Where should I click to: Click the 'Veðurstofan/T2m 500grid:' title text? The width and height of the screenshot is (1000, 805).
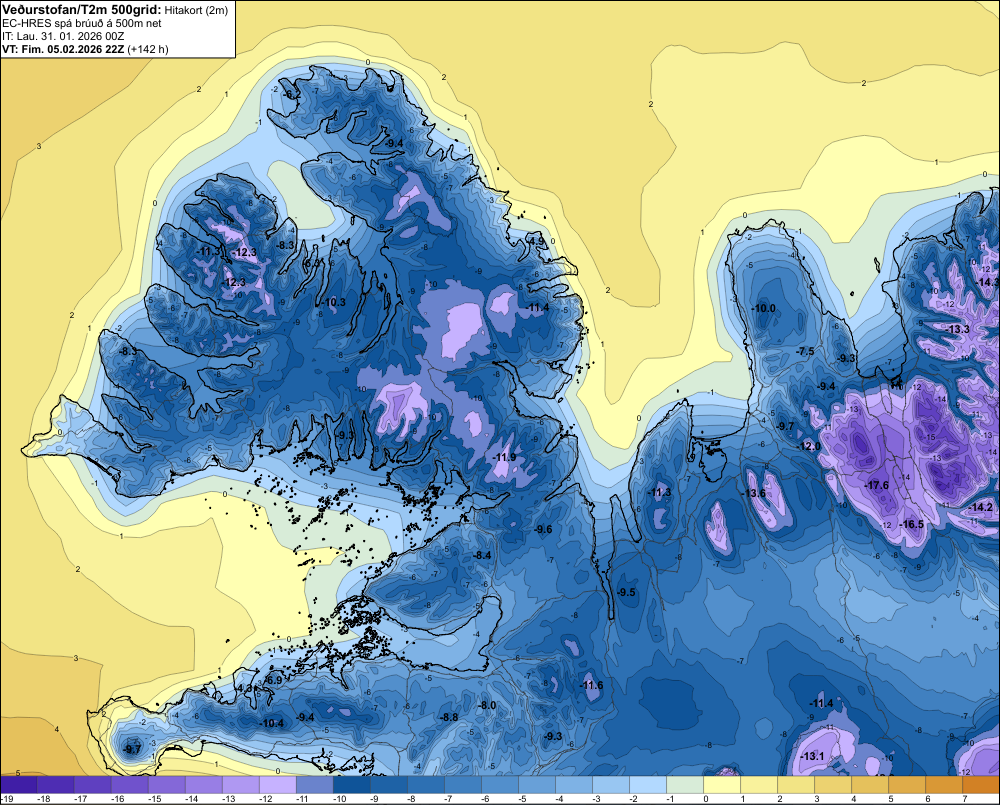click(82, 10)
